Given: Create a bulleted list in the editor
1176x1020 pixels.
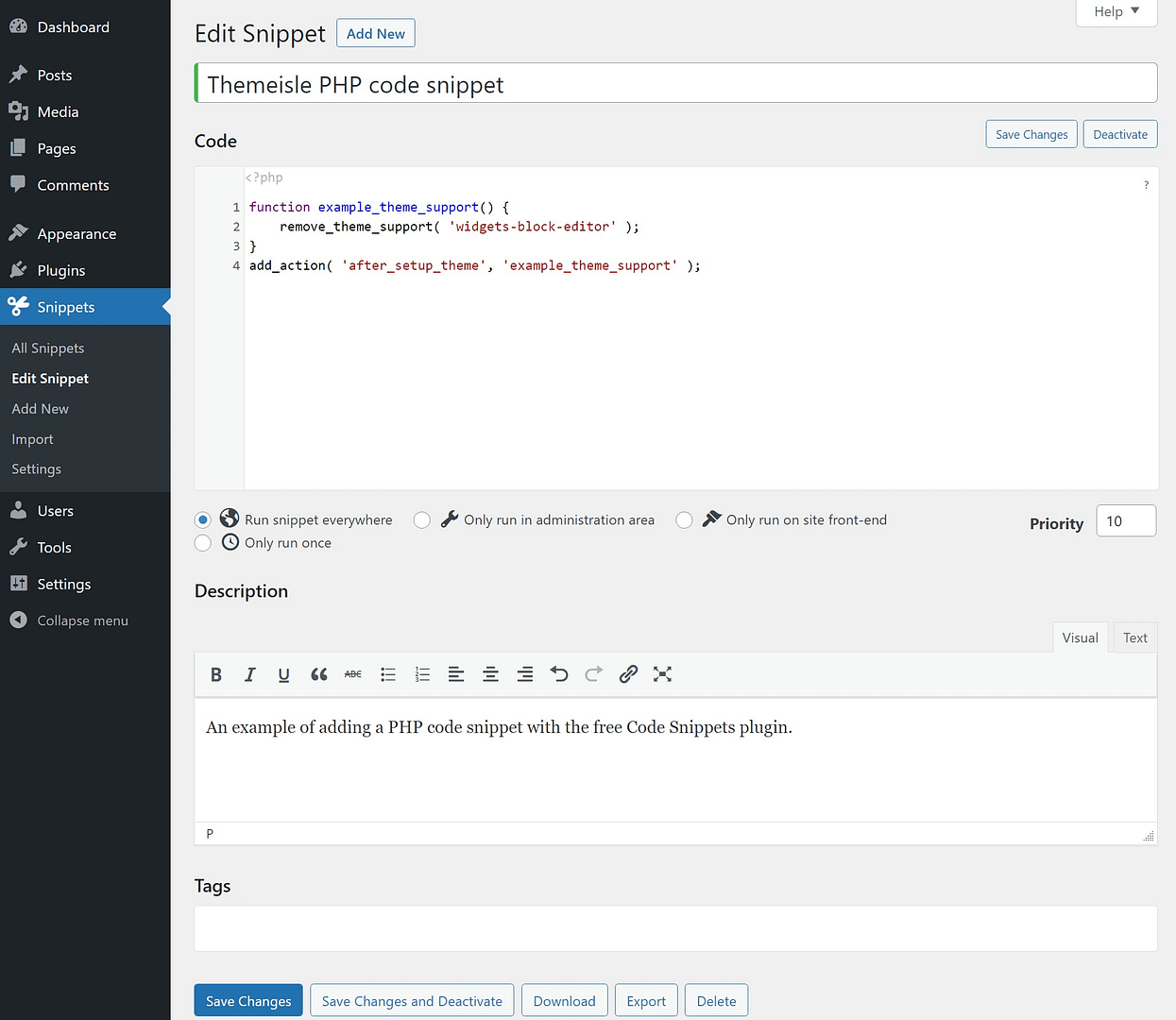Looking at the screenshot, I should tap(388, 674).
